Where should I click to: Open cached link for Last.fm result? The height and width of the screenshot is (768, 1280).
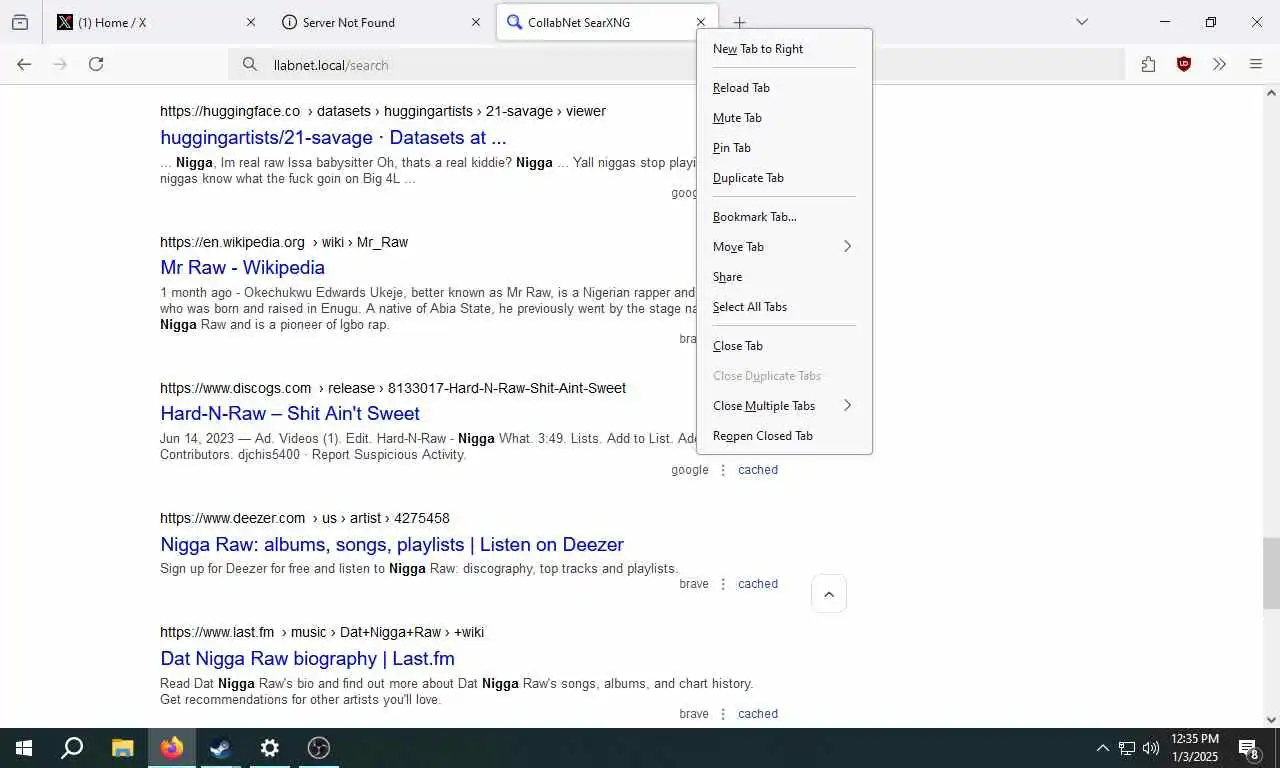pyautogui.click(x=758, y=714)
